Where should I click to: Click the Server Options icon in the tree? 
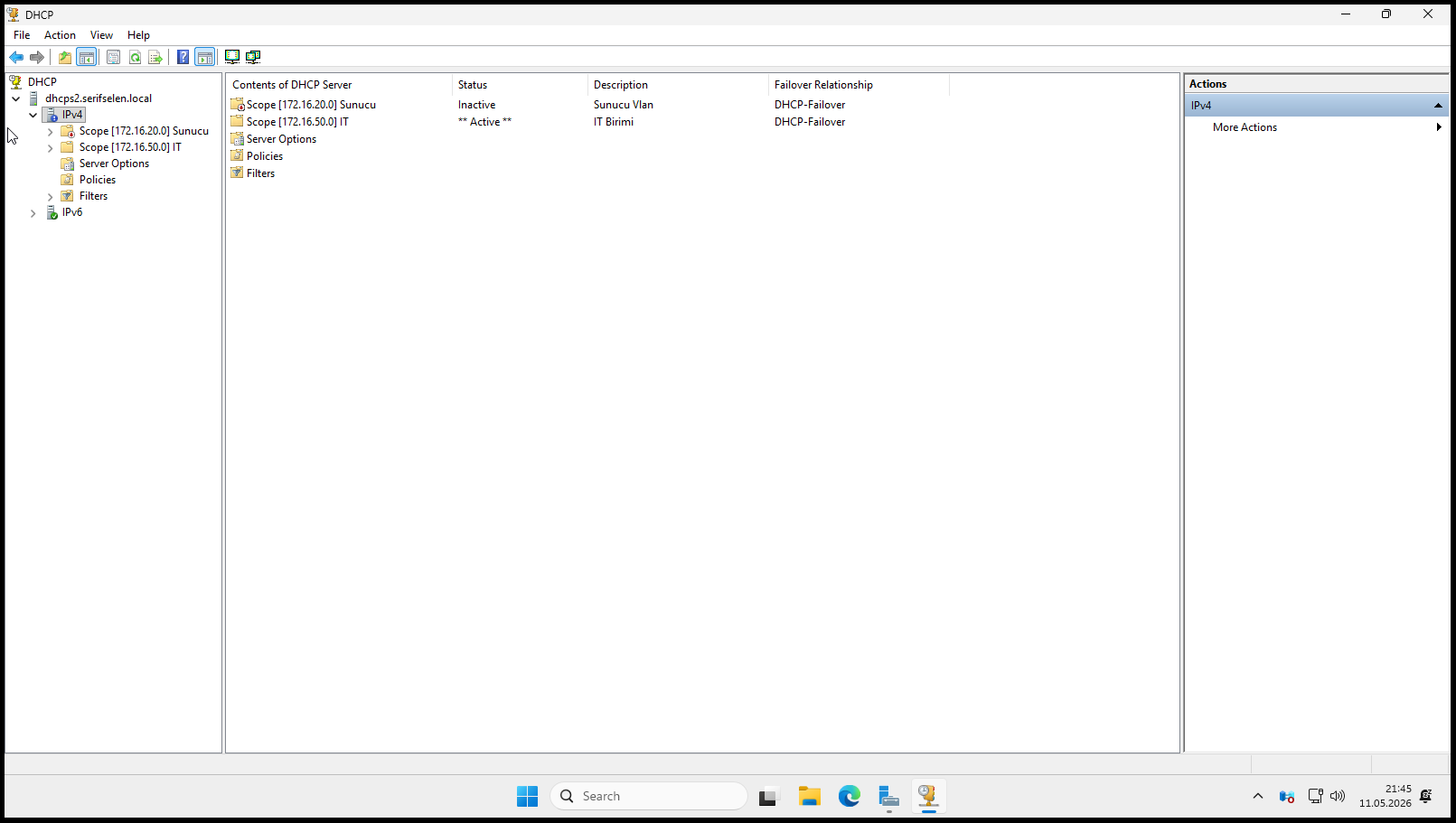tap(68, 164)
